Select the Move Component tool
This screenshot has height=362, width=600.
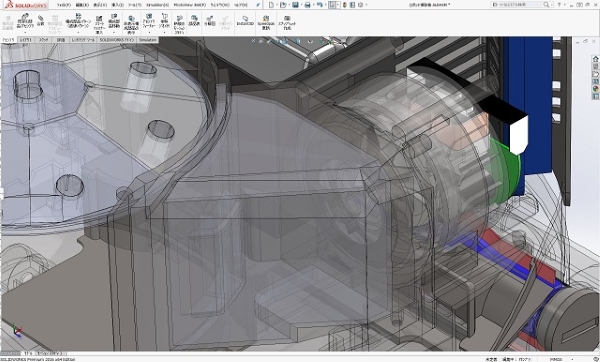click(x=114, y=17)
